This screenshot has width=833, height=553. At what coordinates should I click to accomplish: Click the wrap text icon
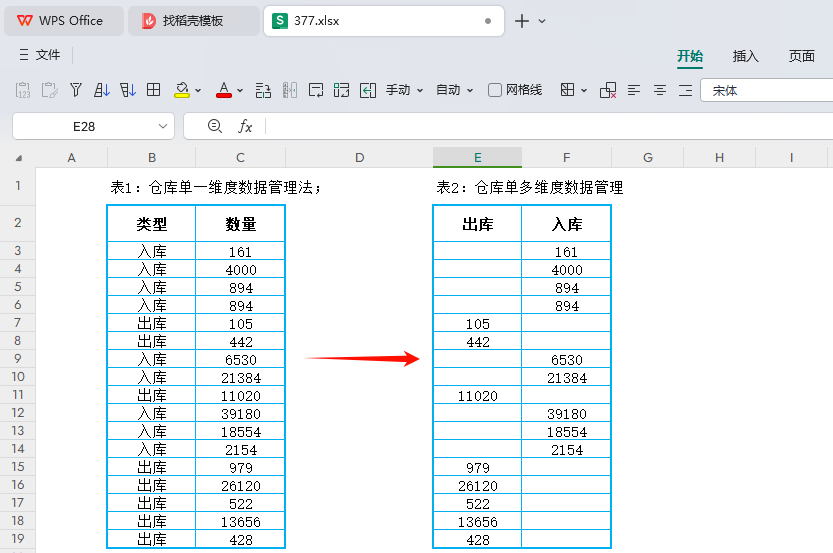(x=316, y=90)
